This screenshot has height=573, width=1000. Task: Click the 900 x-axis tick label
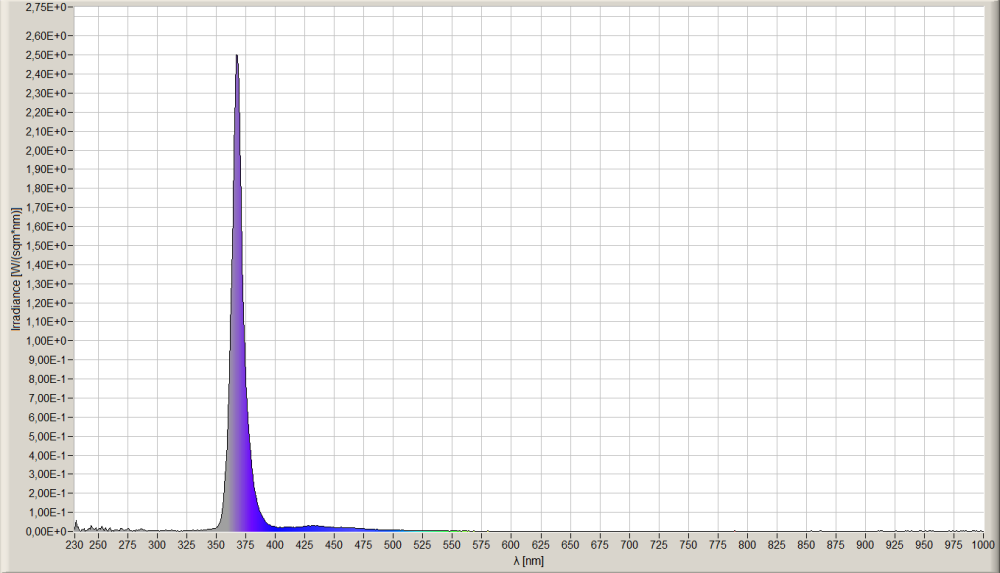[x=865, y=545]
